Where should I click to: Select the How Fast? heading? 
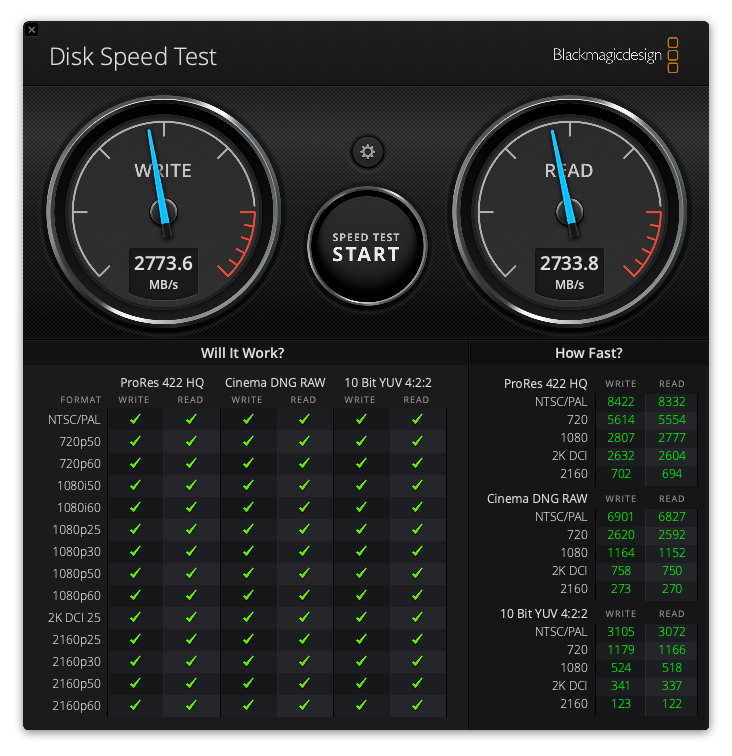(589, 353)
